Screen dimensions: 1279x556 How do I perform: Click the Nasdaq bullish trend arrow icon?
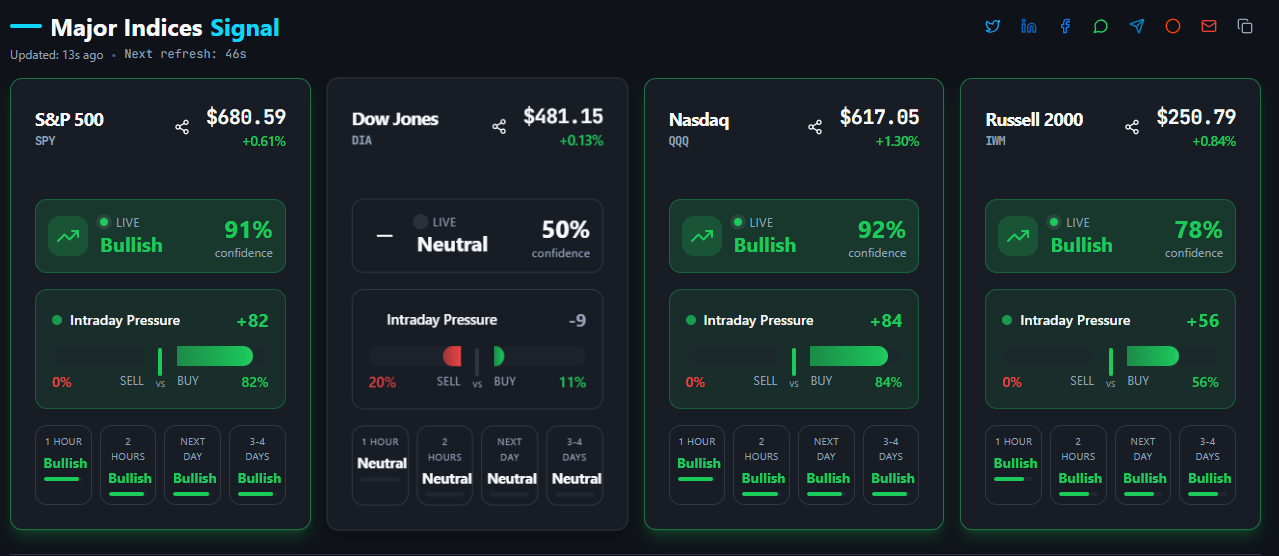(701, 236)
